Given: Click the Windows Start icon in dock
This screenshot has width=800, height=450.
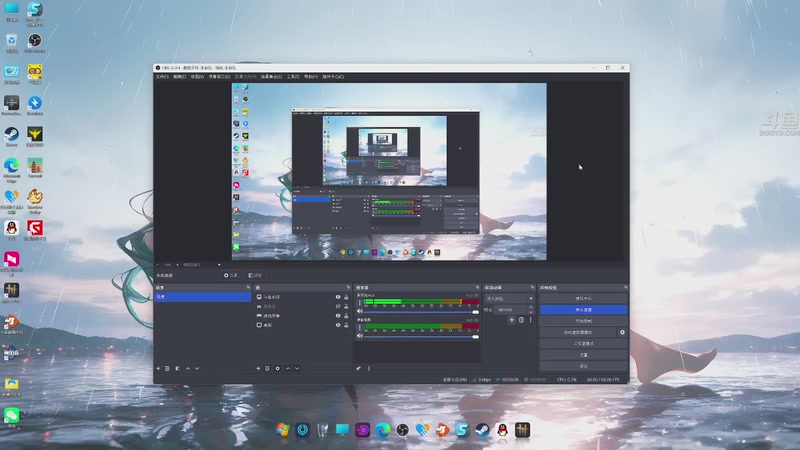Looking at the screenshot, I should (283, 430).
